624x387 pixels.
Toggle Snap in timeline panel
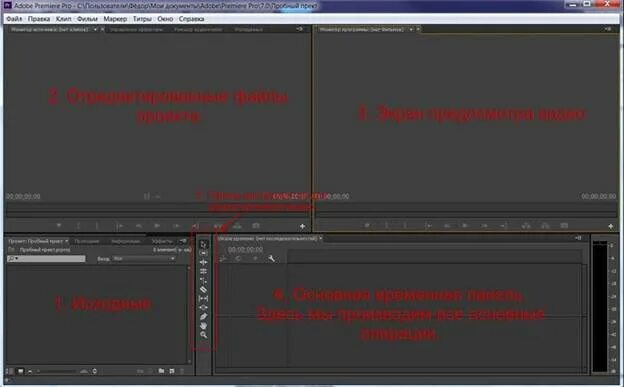click(x=223, y=259)
